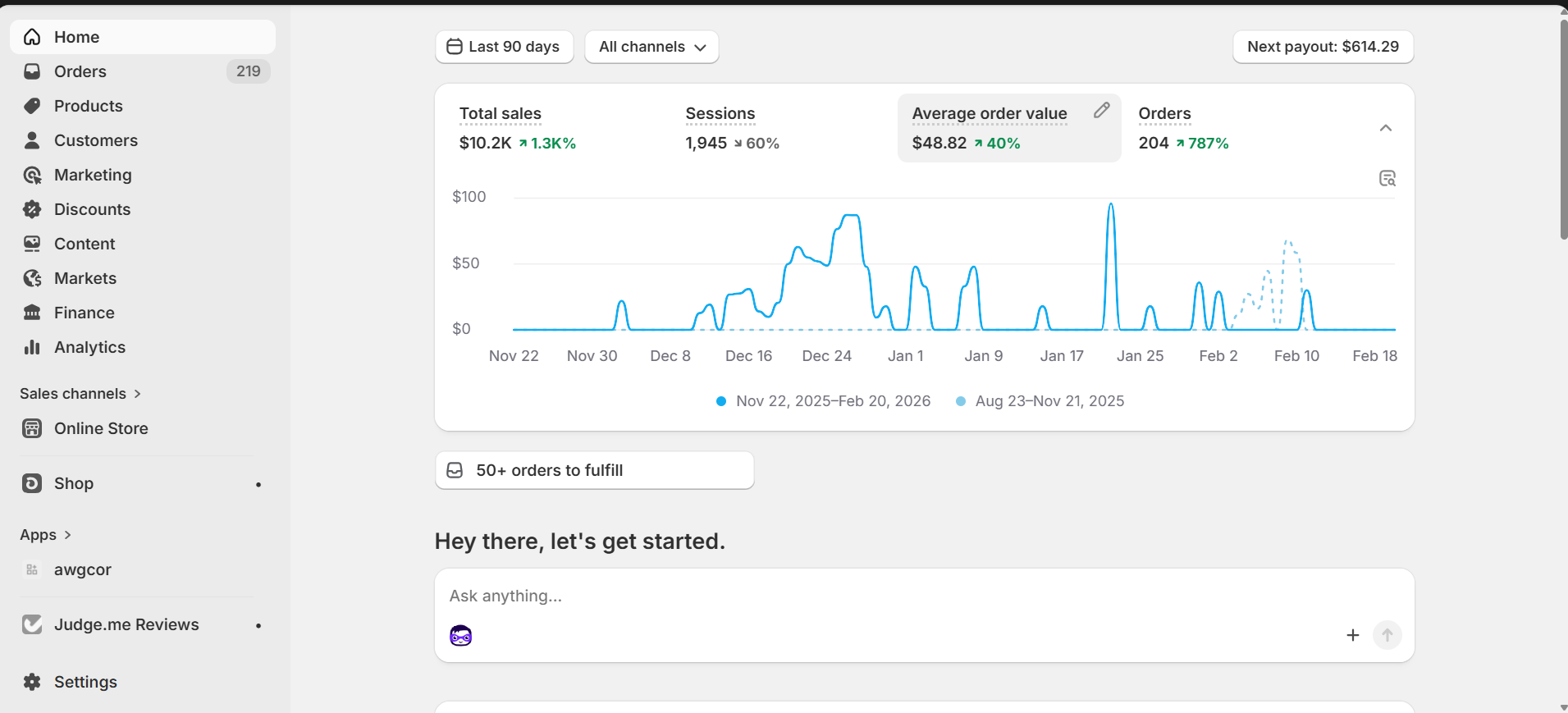The image size is (1568, 713).
Task: Select the Total sales metric tab
Action: tap(558, 128)
